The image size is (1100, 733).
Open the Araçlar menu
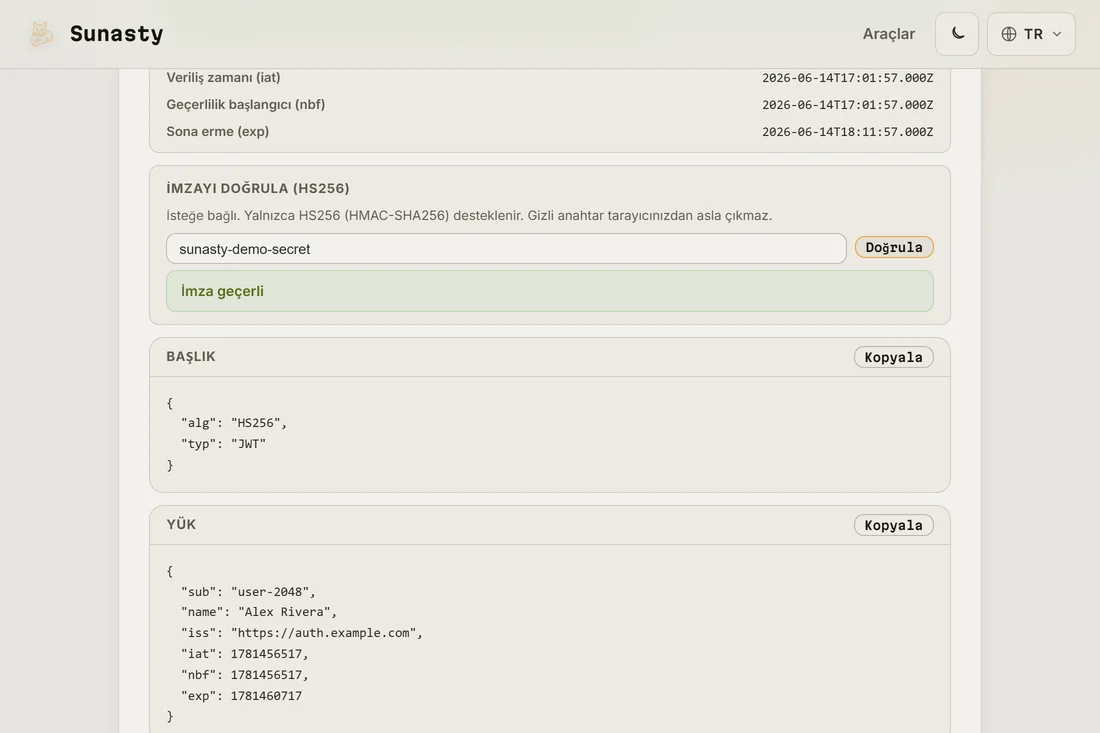click(x=888, y=34)
